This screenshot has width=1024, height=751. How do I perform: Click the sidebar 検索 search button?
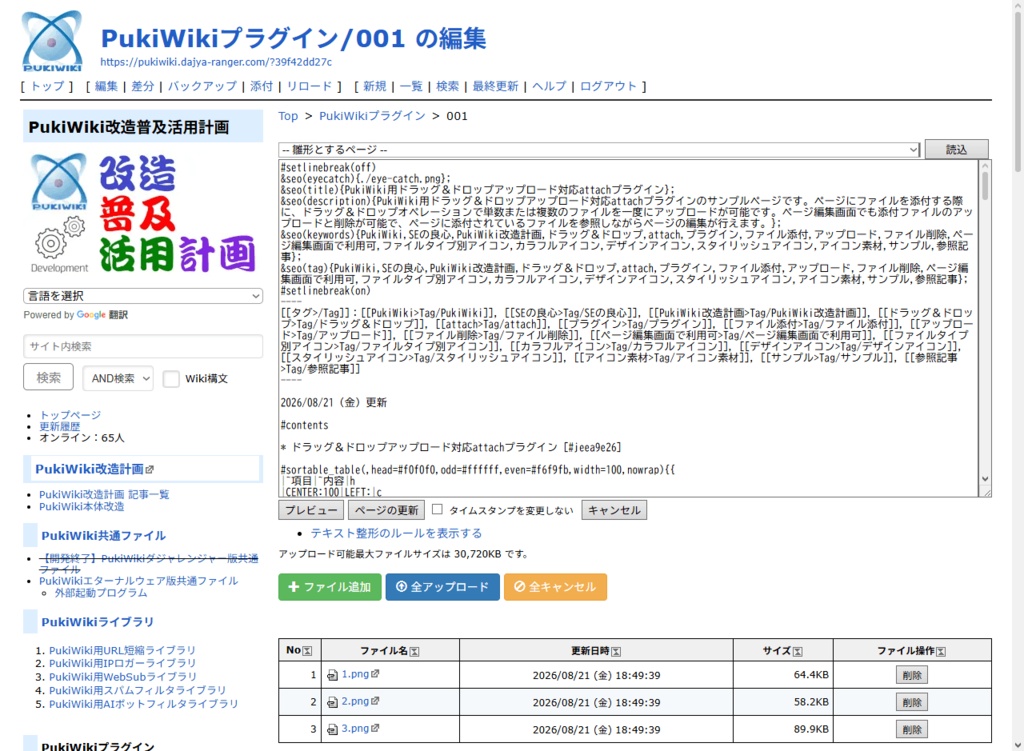[48, 377]
